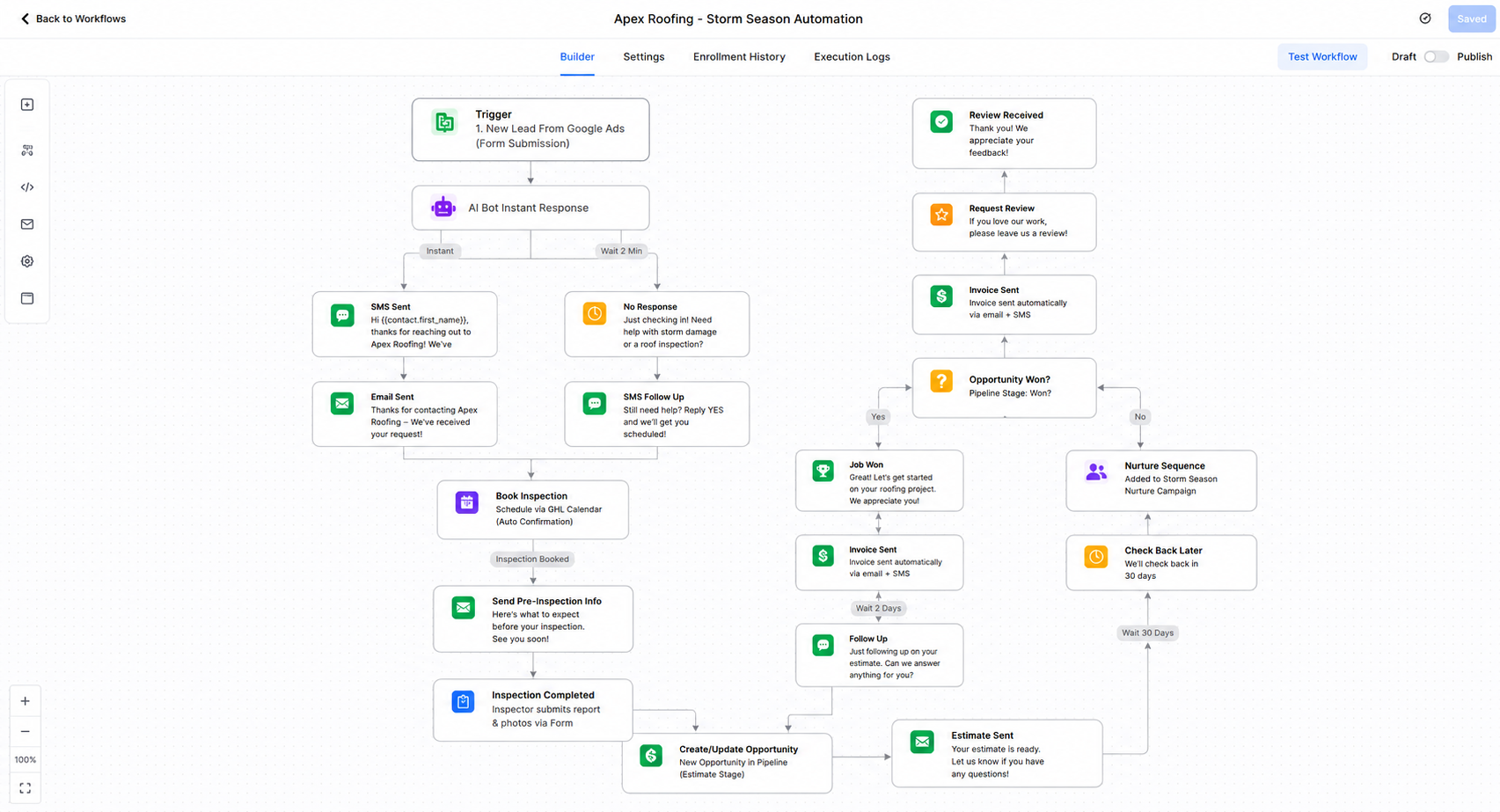The width and height of the screenshot is (1500, 812).
Task: Click the Check Back Later title
Action: [1163, 551]
